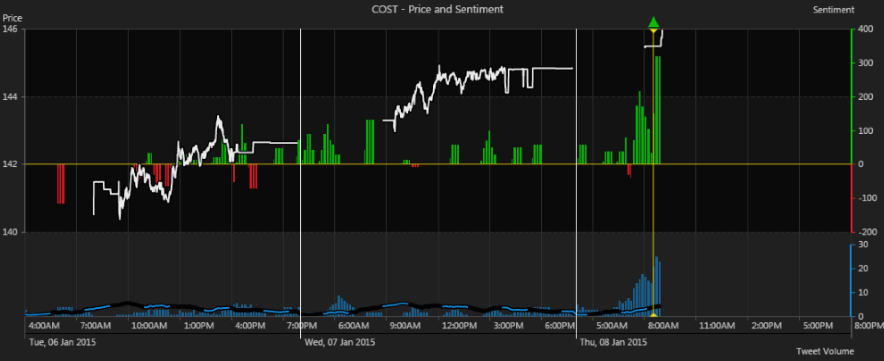Click the 8:00PM time label
Image resolution: width=884 pixels, height=361 pixels.
click(x=868, y=325)
